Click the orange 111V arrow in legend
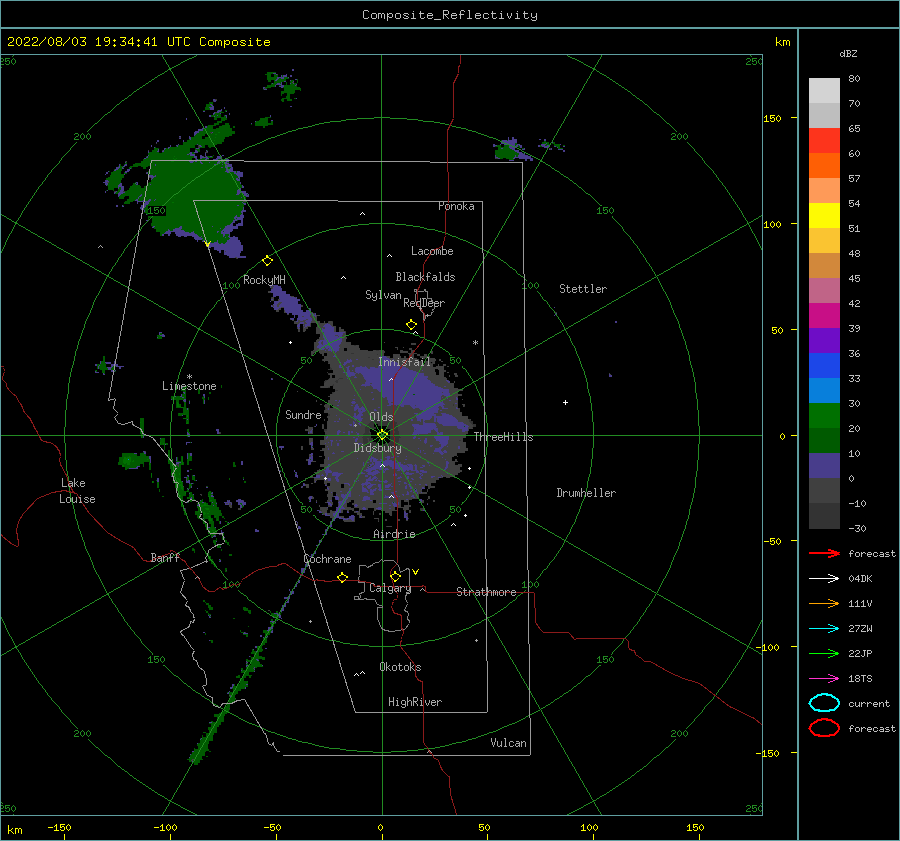Viewport: 900px width, 841px height. [824, 603]
